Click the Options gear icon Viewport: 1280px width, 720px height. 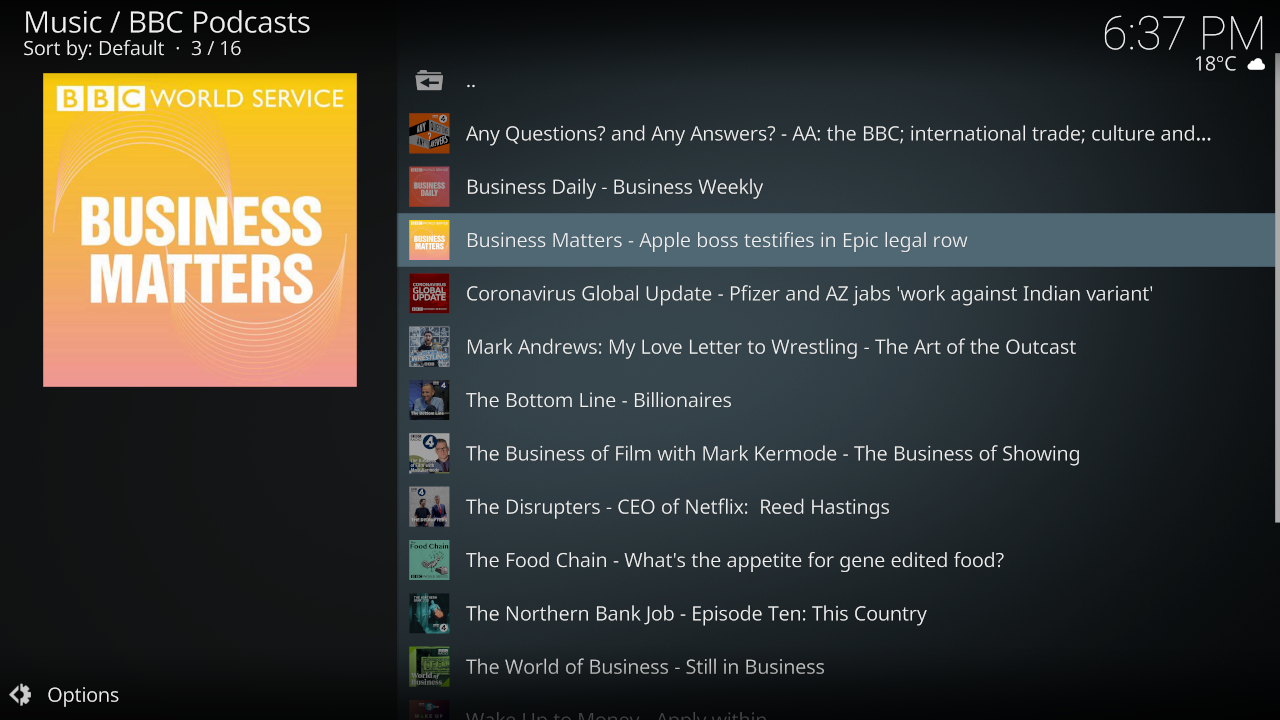[20, 695]
